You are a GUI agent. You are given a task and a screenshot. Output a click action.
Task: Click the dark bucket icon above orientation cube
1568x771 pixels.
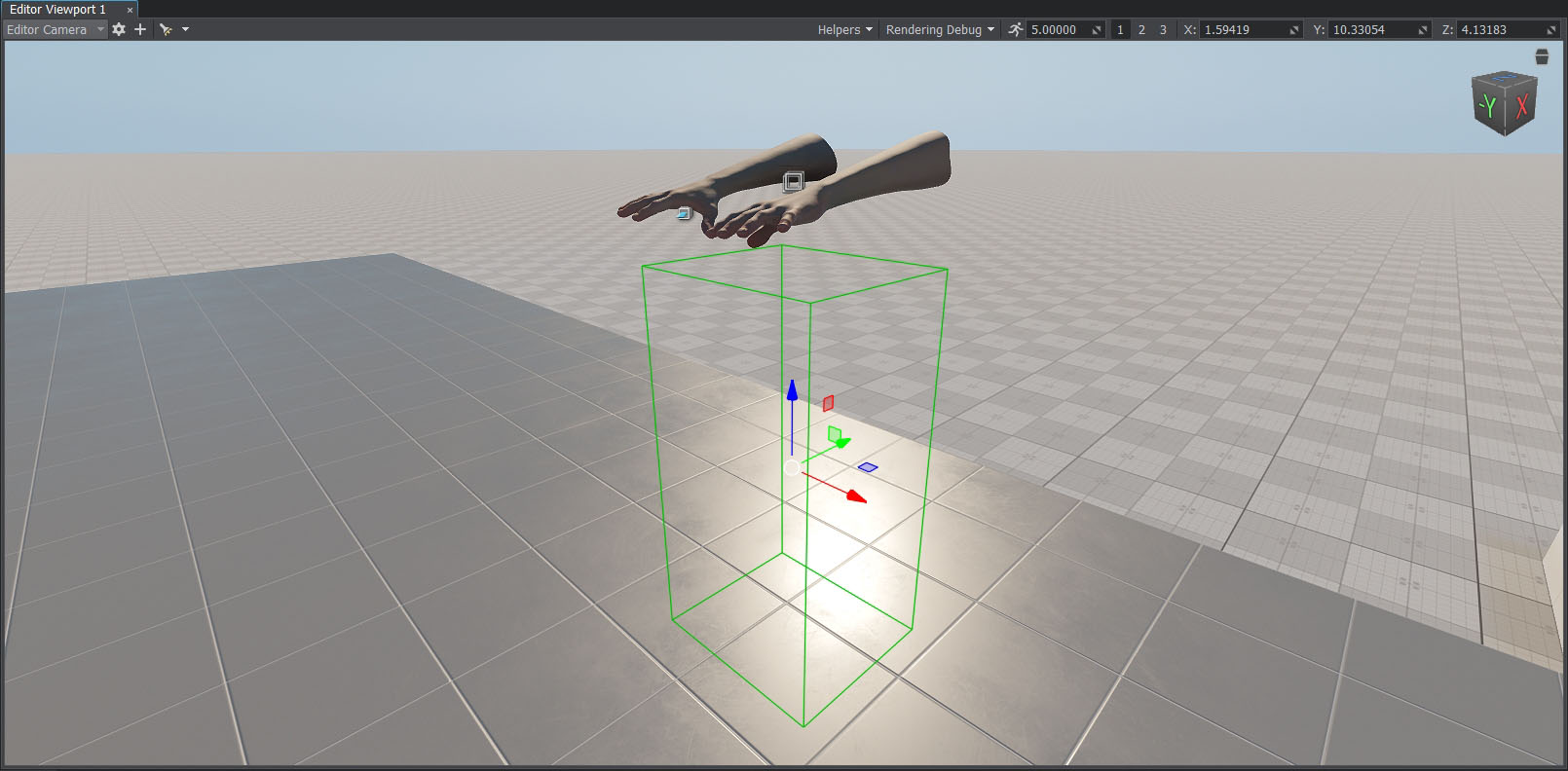(x=1542, y=57)
